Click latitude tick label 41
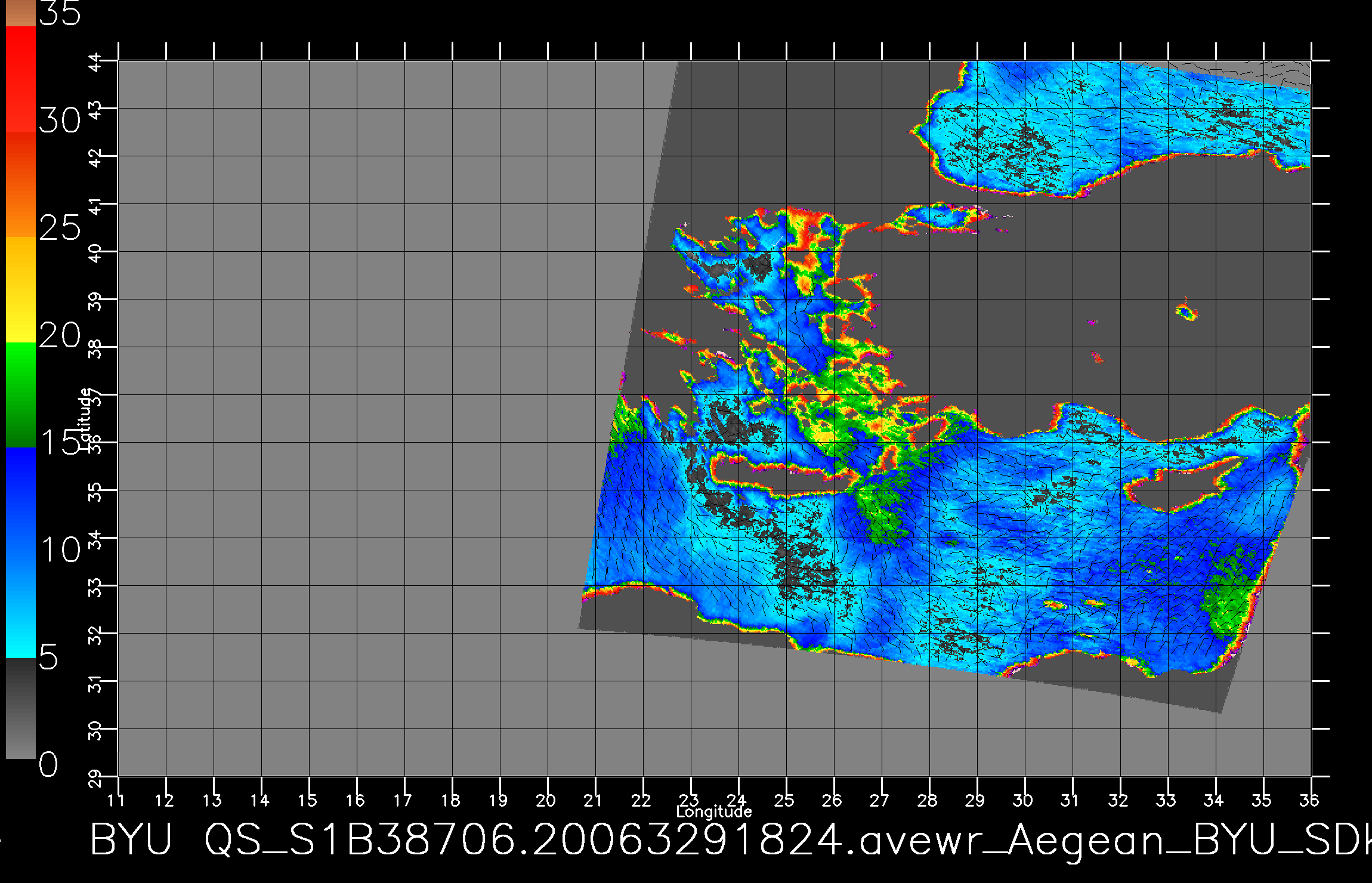1372x883 pixels. 96,207
